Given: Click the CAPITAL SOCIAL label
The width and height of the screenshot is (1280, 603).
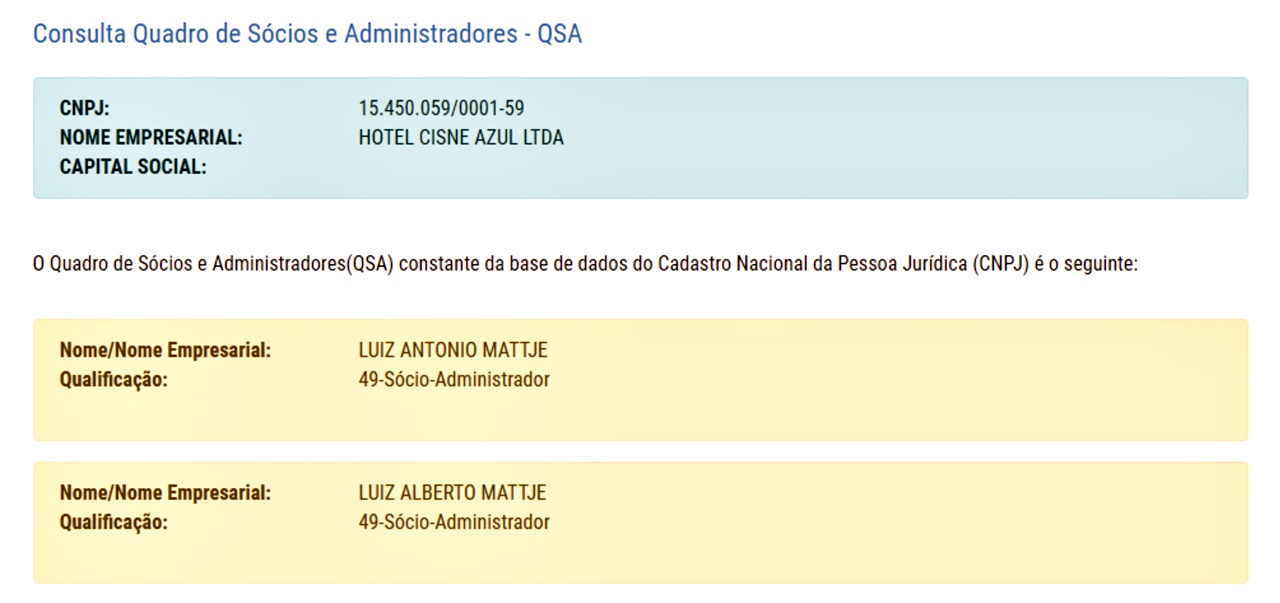Looking at the screenshot, I should point(133,167).
